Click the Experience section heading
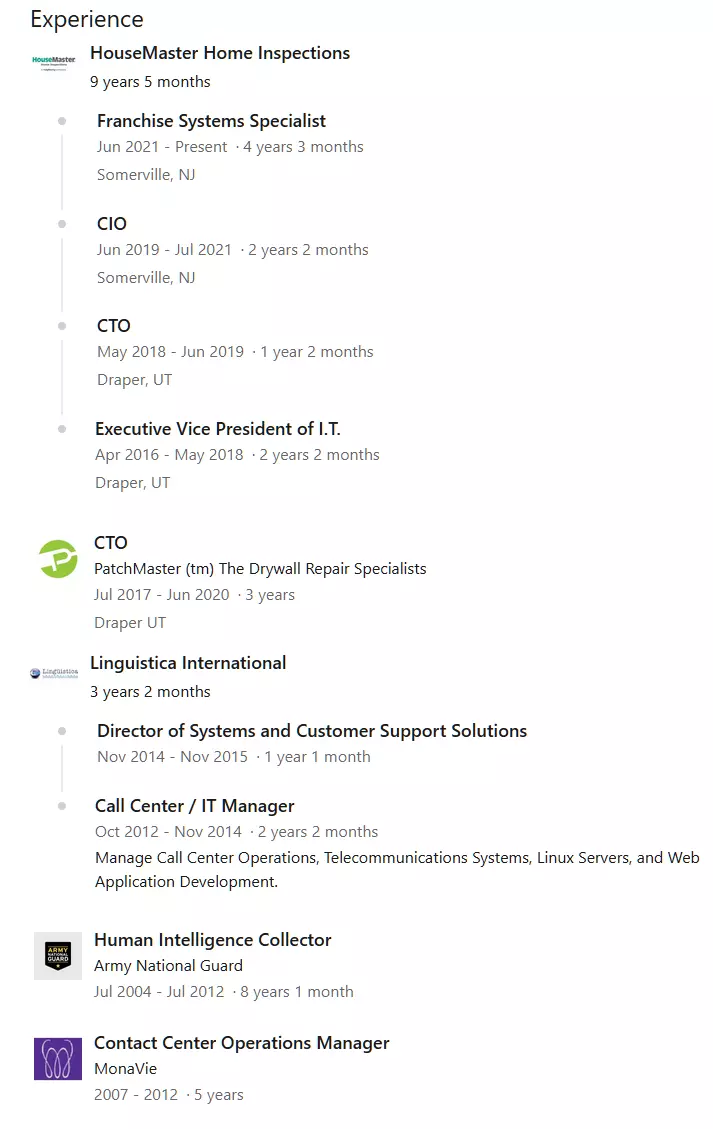The height and width of the screenshot is (1129, 713). click(87, 19)
